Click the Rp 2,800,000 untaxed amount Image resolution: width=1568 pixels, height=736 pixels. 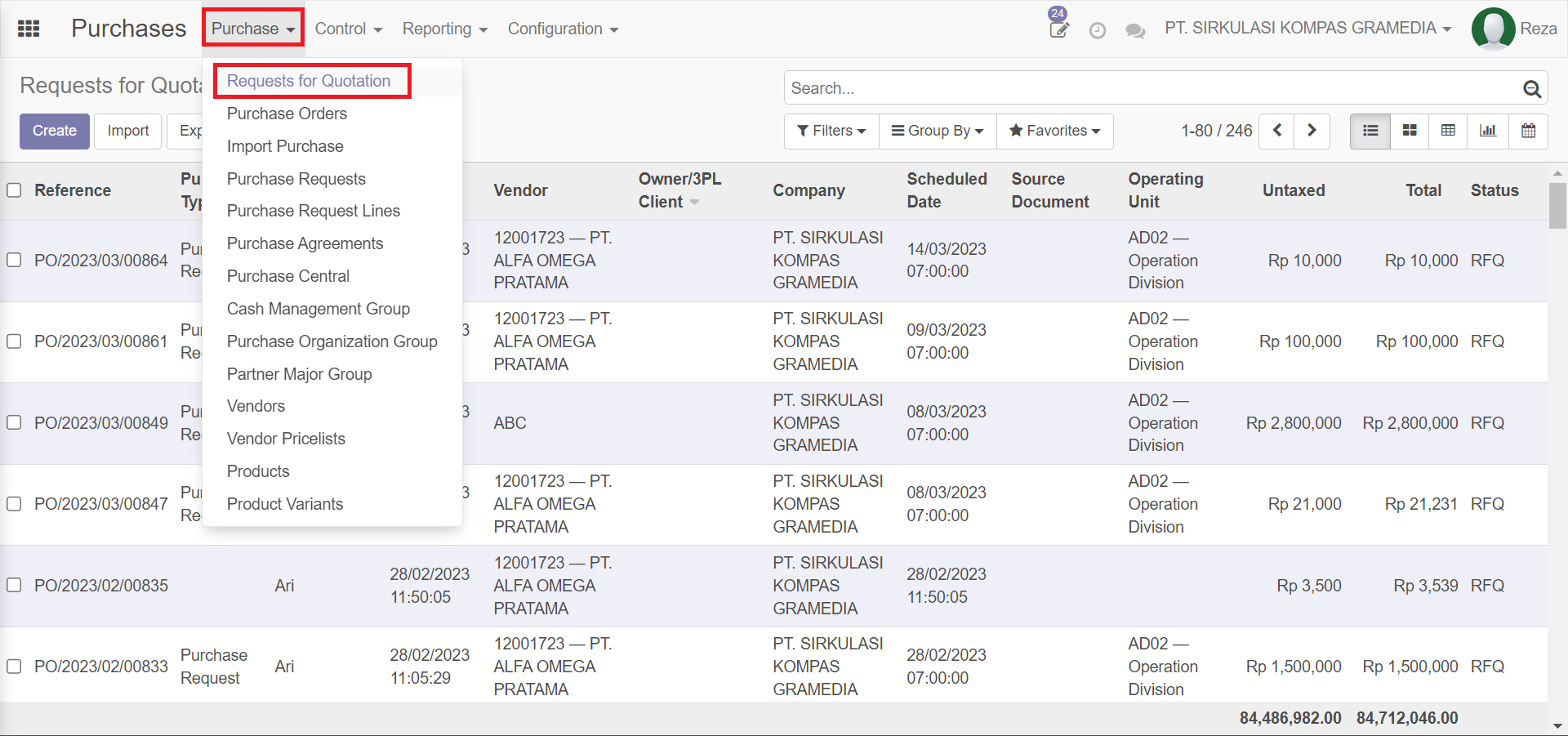point(1294,423)
